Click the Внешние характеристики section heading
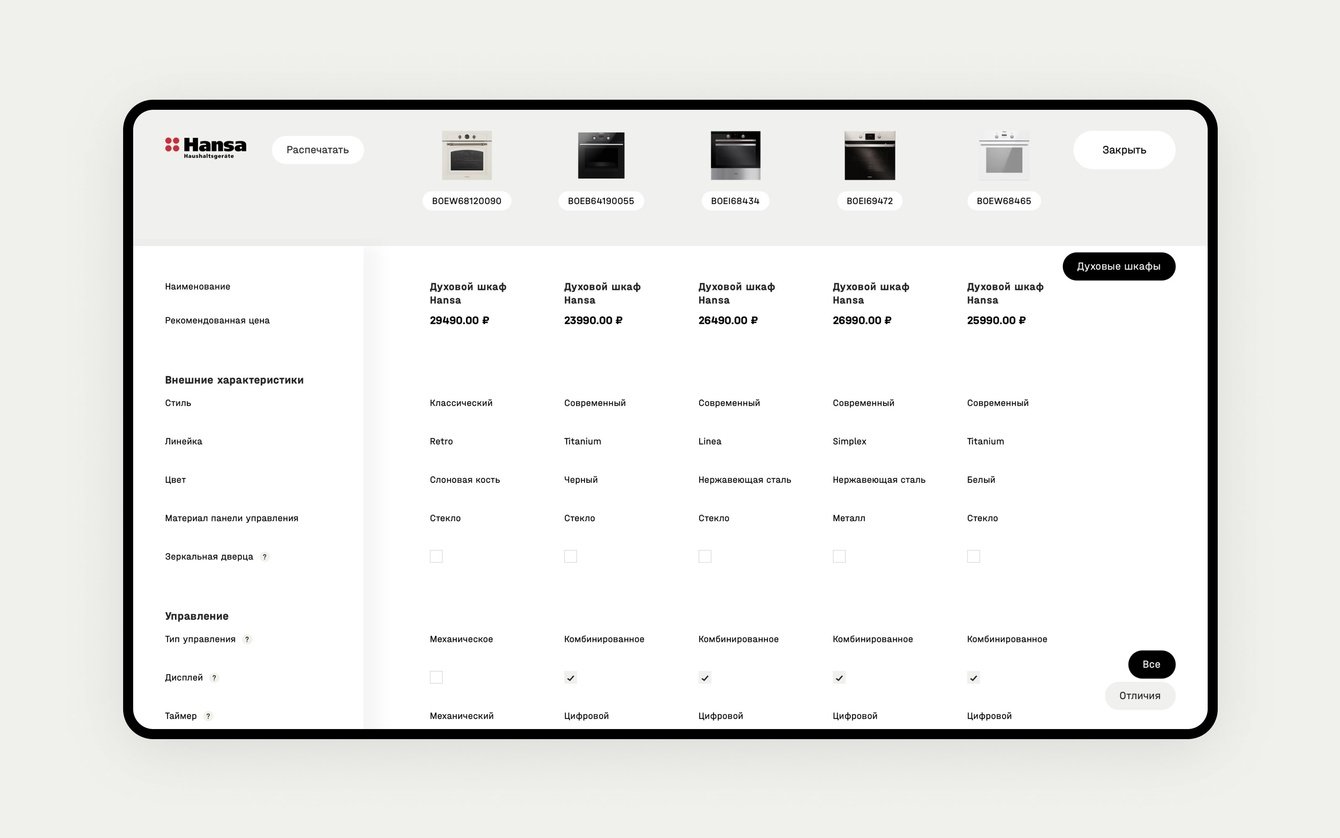Screen dimensions: 1340x838 [234, 380]
